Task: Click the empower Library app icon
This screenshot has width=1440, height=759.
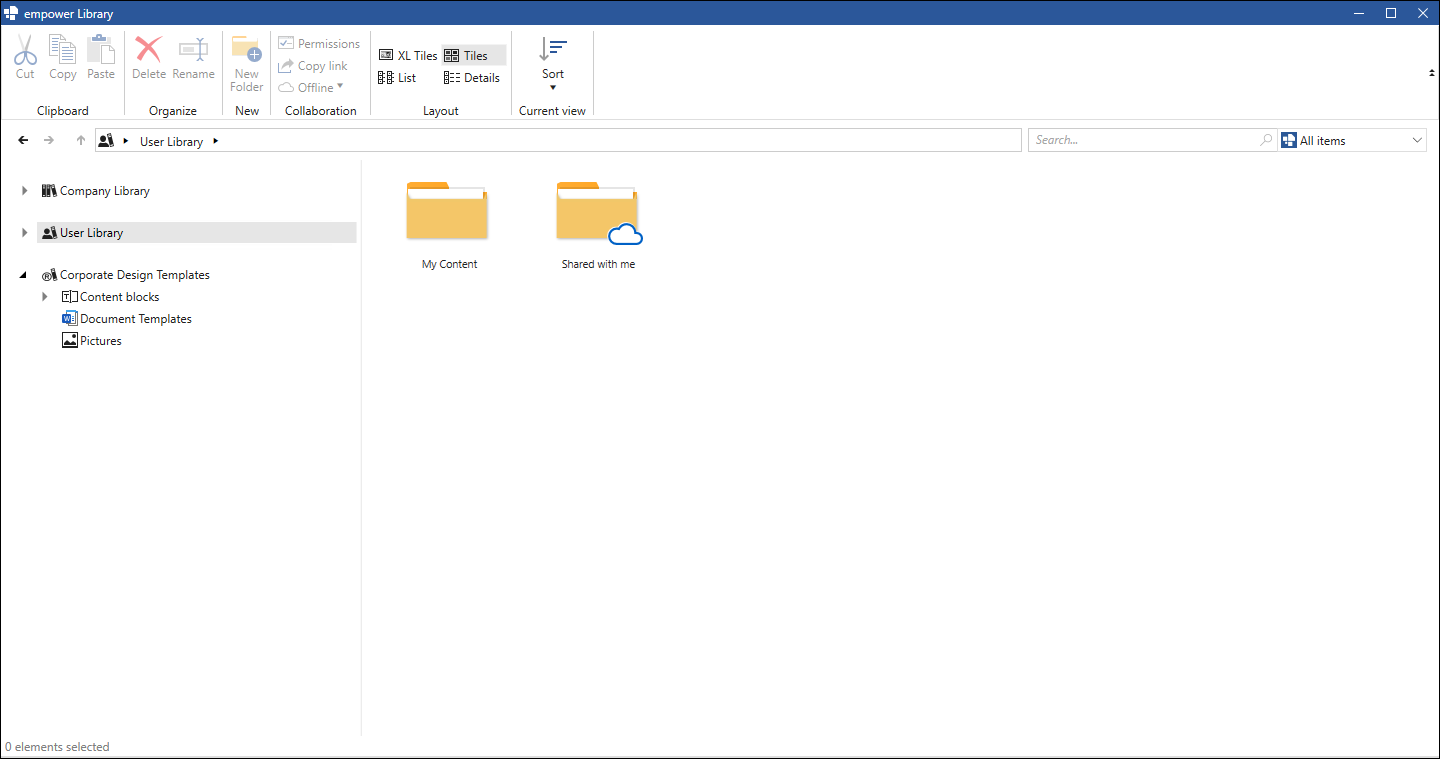Action: (12, 13)
